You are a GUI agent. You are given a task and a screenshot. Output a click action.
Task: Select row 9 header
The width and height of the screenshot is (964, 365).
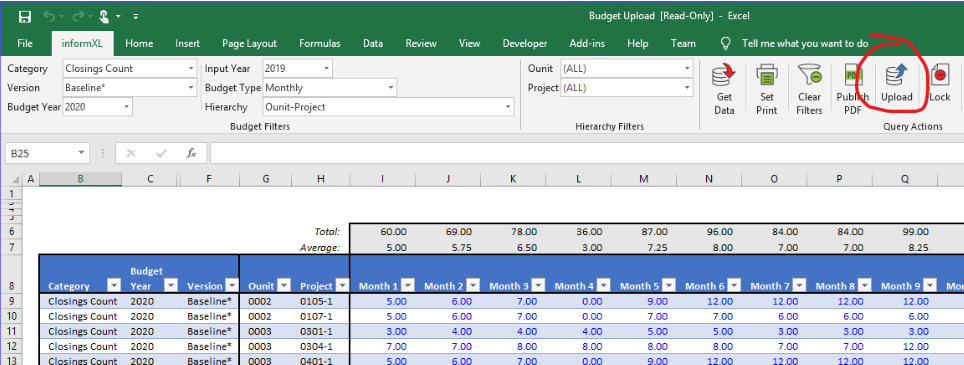(x=10, y=301)
